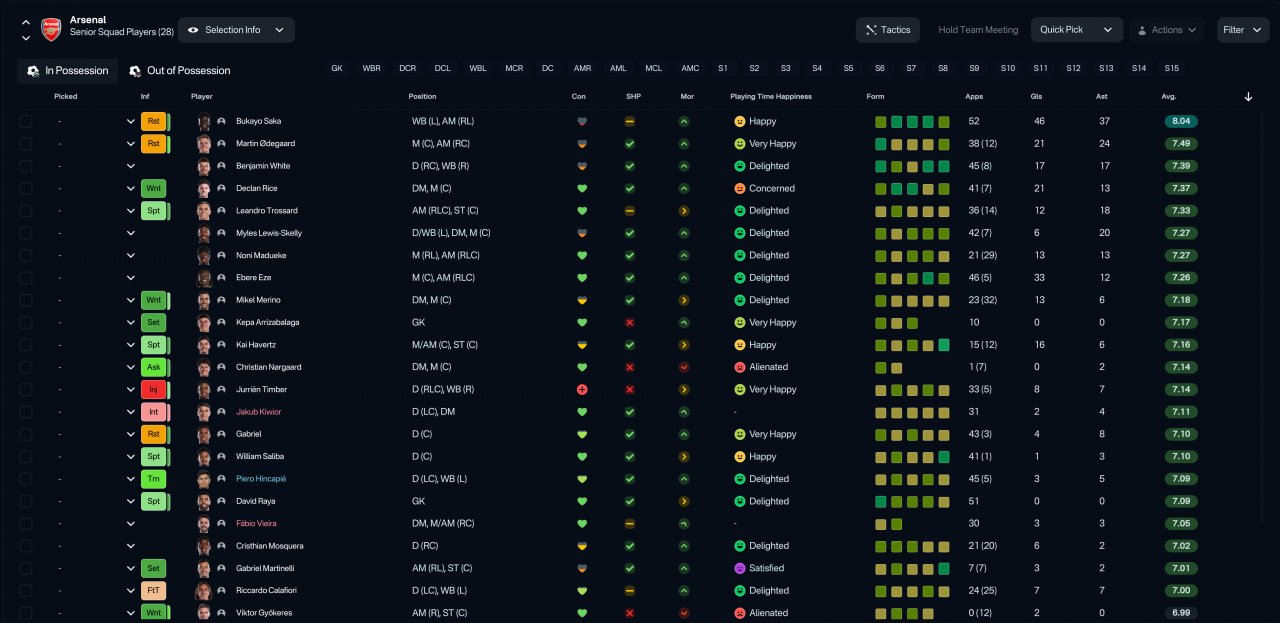This screenshot has height=623, width=1280.
Task: Switch to the Out of Possession tab
Action: tap(180, 71)
